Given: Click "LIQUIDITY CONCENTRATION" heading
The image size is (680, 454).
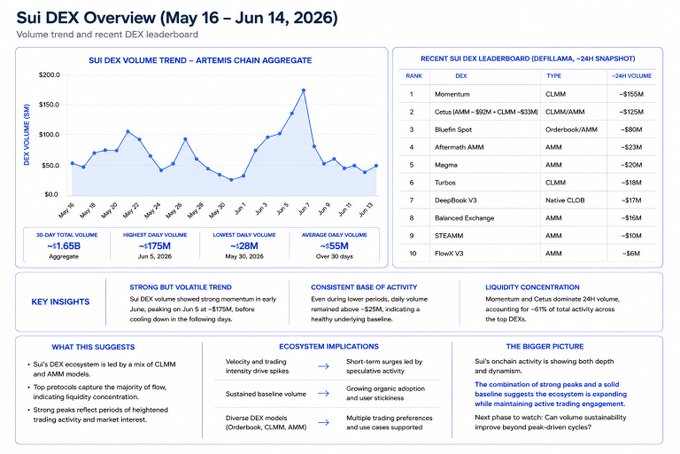Looking at the screenshot, I should [532, 287].
